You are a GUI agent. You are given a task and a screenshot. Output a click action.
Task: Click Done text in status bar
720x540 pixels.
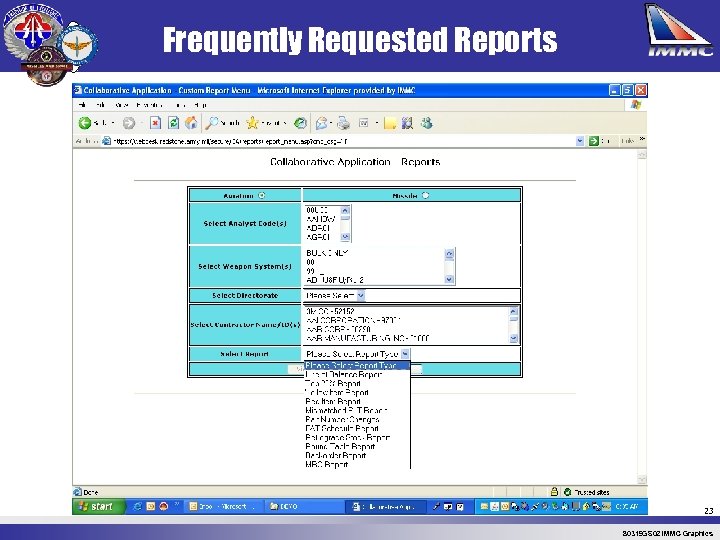point(91,492)
